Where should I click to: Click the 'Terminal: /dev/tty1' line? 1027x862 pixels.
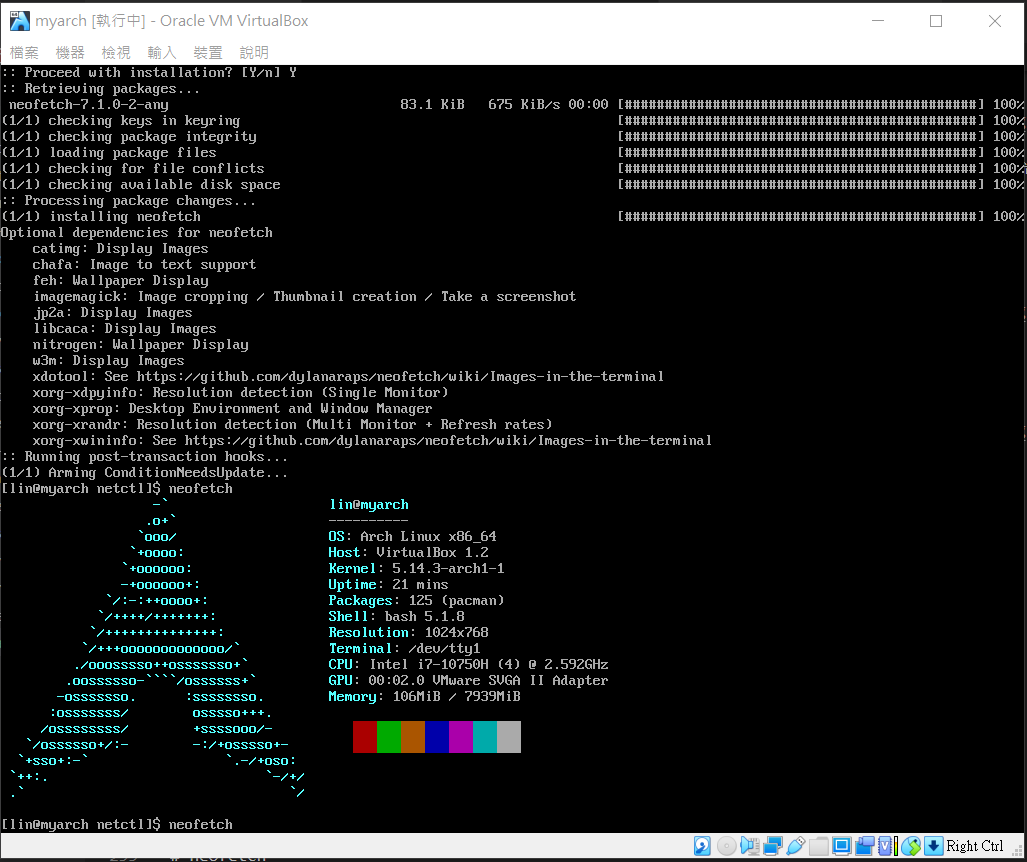(x=404, y=648)
